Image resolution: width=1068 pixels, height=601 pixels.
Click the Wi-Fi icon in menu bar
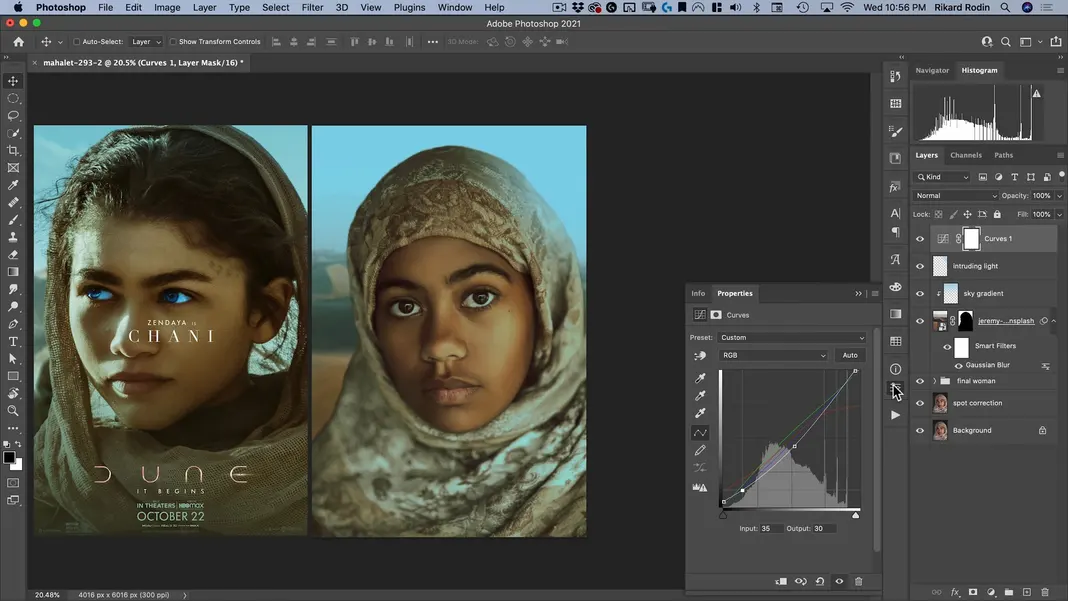tap(847, 7)
